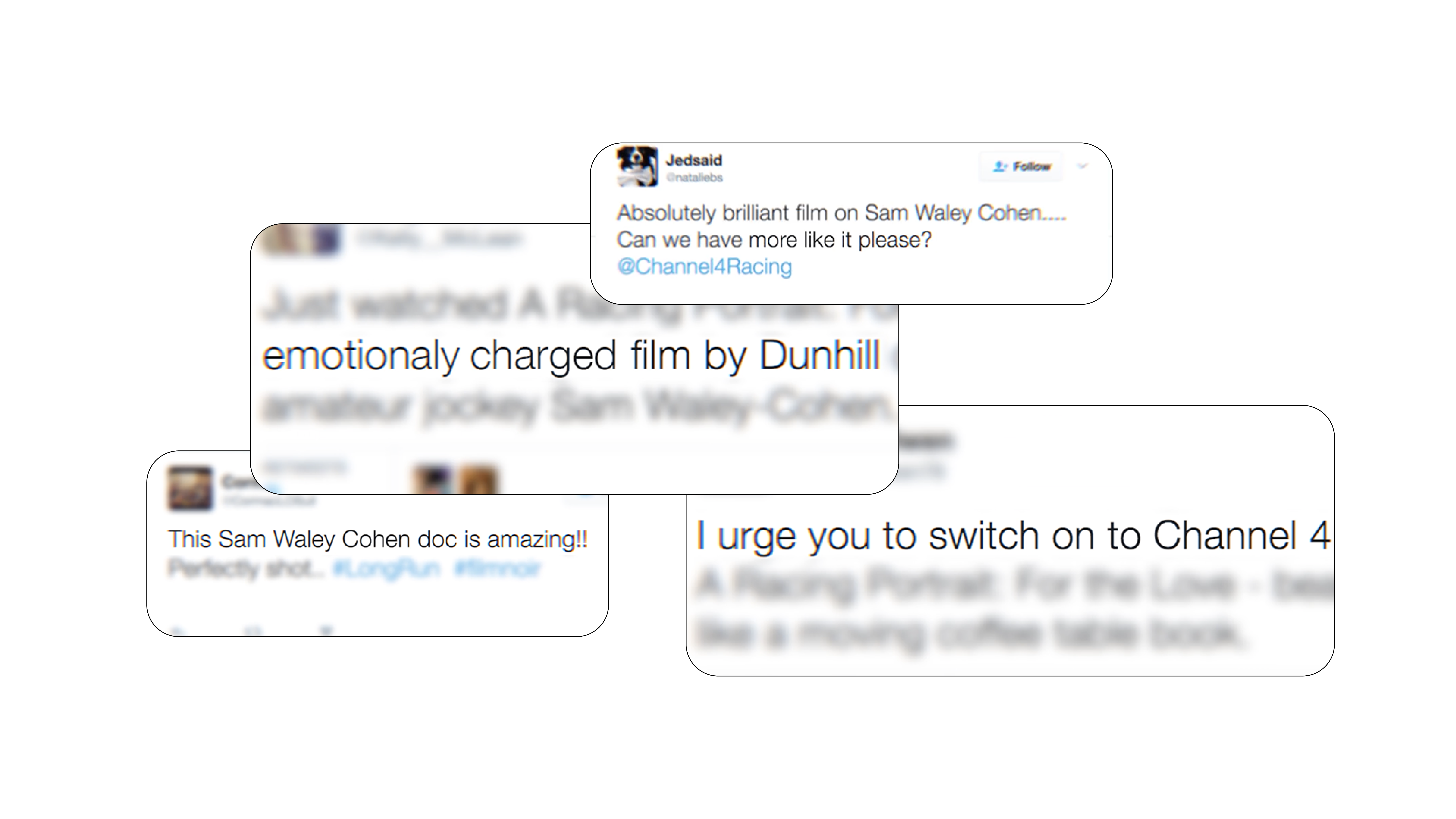The width and height of the screenshot is (1456, 819).
Task: Click the blurred username on the Dunhill tweet
Action: click(x=438, y=239)
